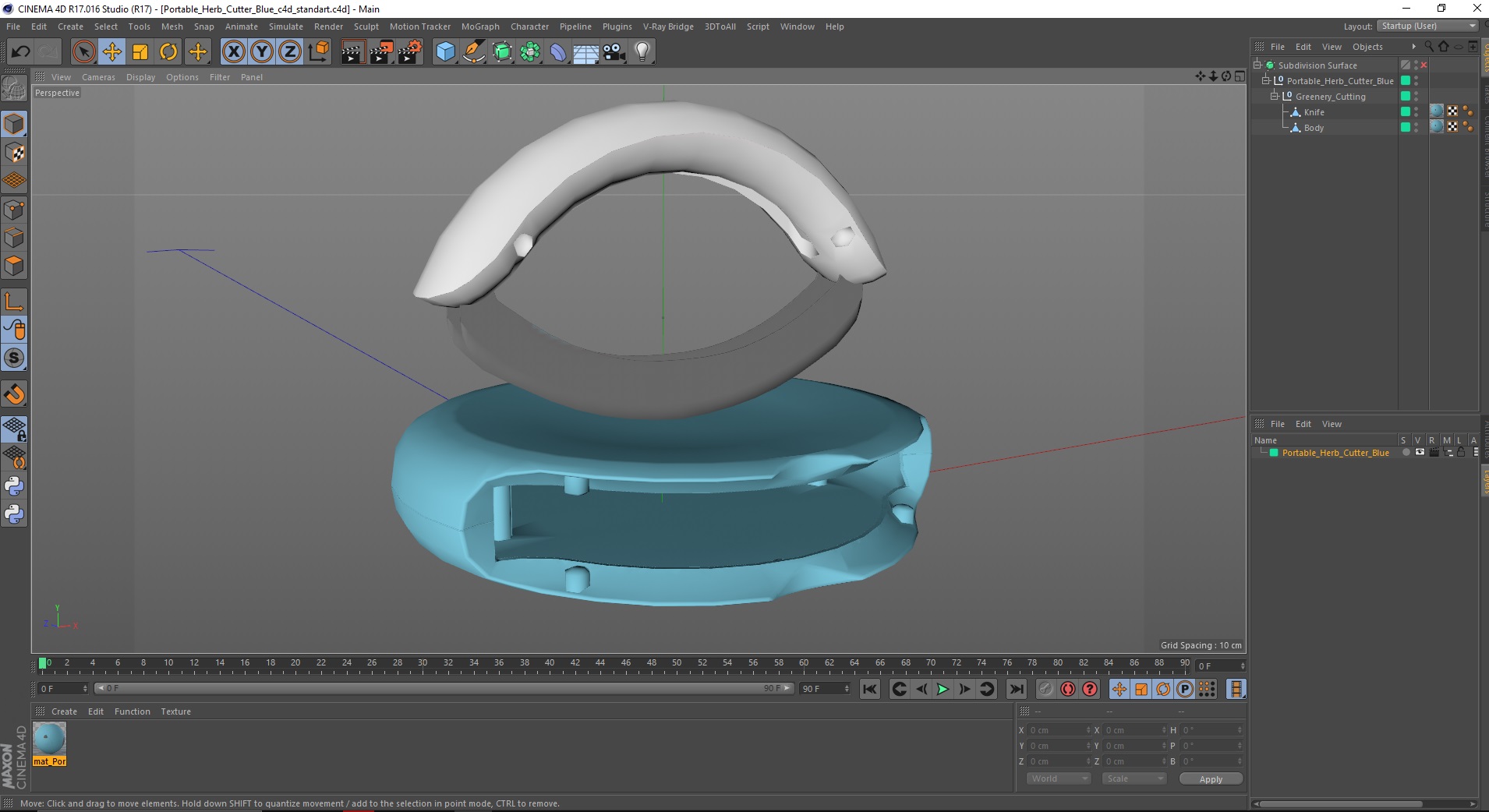
Task: Toggle Y axis lock
Action: tap(262, 52)
